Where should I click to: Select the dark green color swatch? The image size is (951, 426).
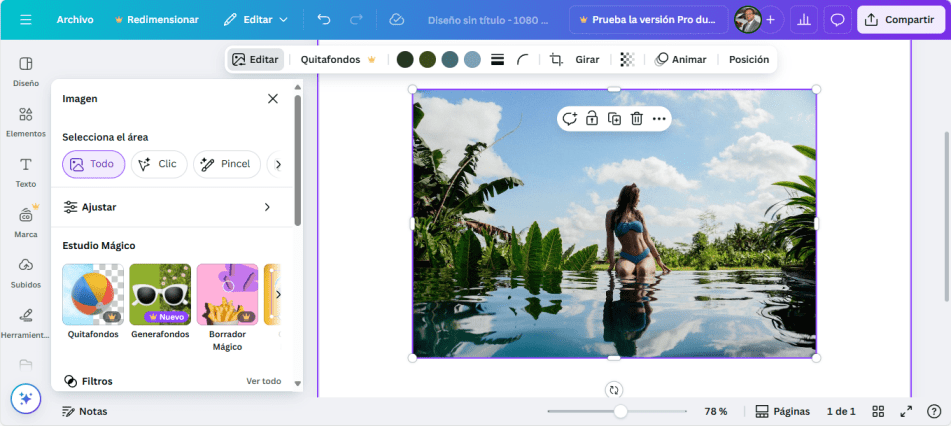pyautogui.click(x=405, y=60)
